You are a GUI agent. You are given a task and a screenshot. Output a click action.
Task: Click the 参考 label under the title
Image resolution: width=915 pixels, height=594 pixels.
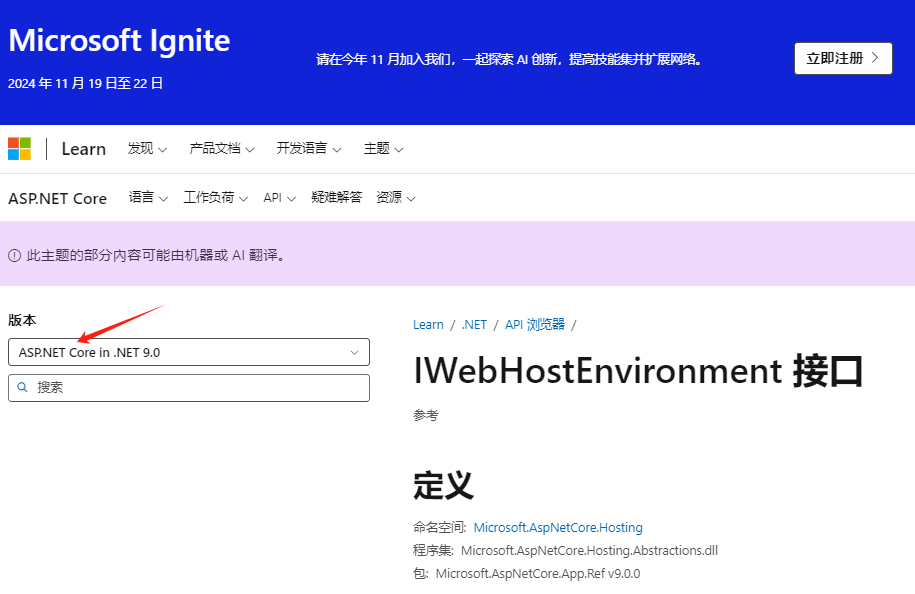point(425,415)
